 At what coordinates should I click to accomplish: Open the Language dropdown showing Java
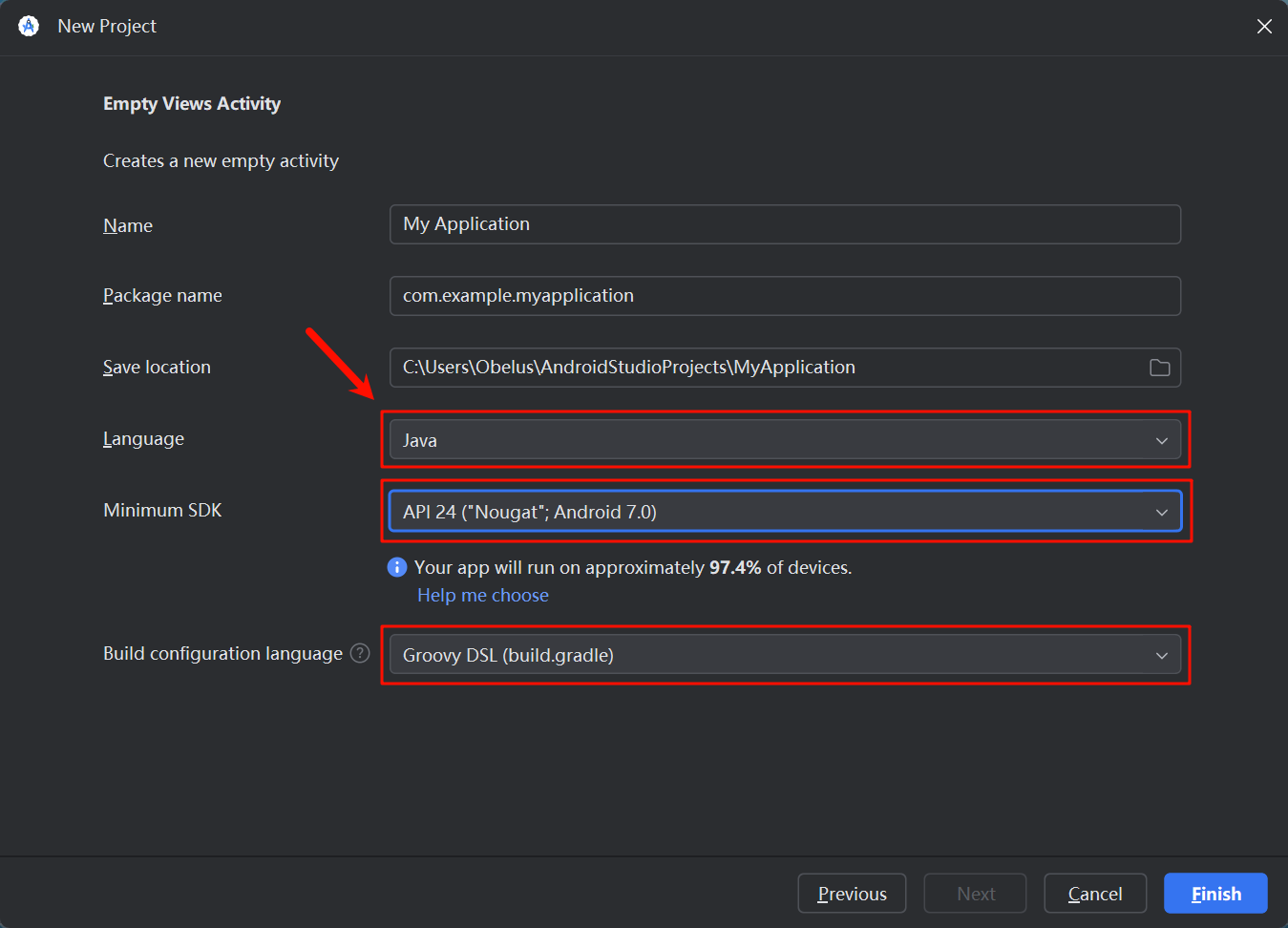pyautogui.click(x=785, y=440)
